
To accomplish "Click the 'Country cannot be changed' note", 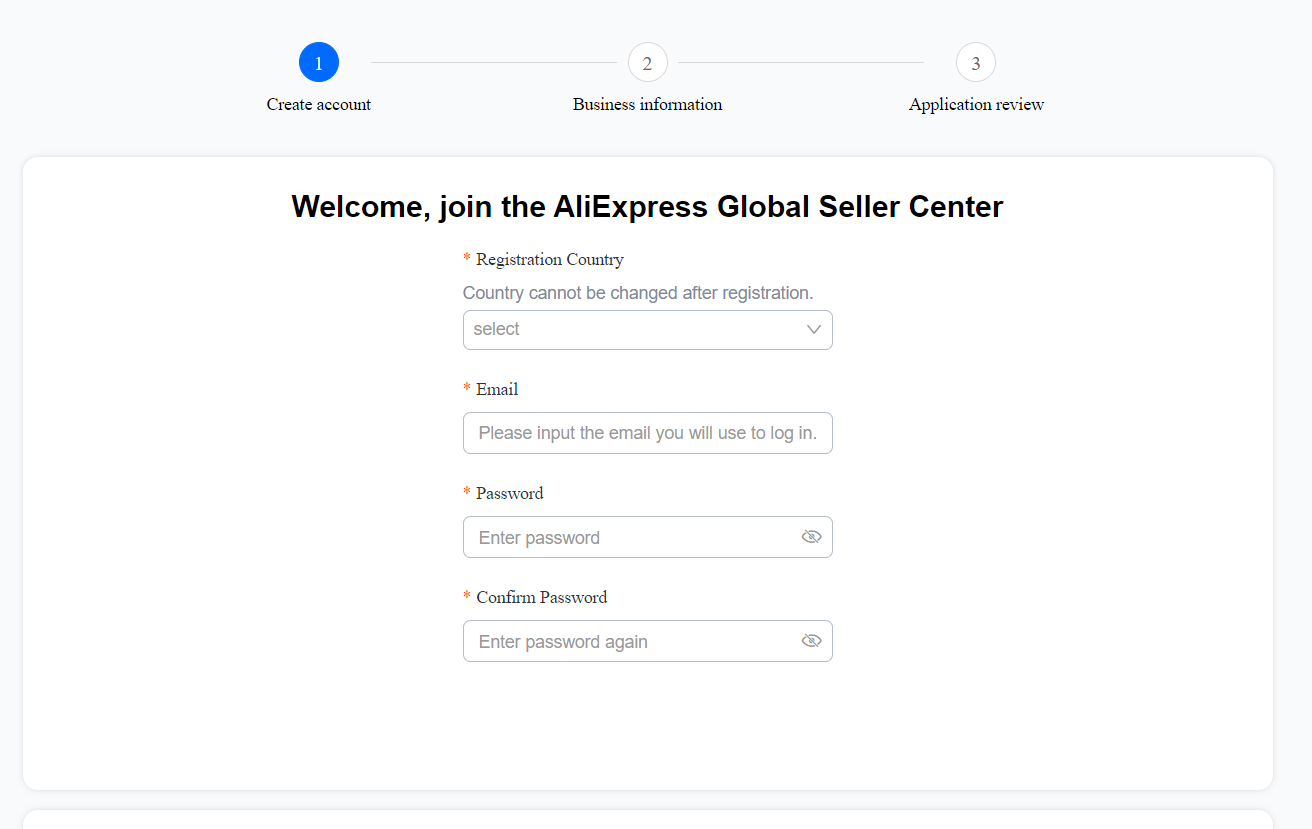I will click(x=638, y=293).
